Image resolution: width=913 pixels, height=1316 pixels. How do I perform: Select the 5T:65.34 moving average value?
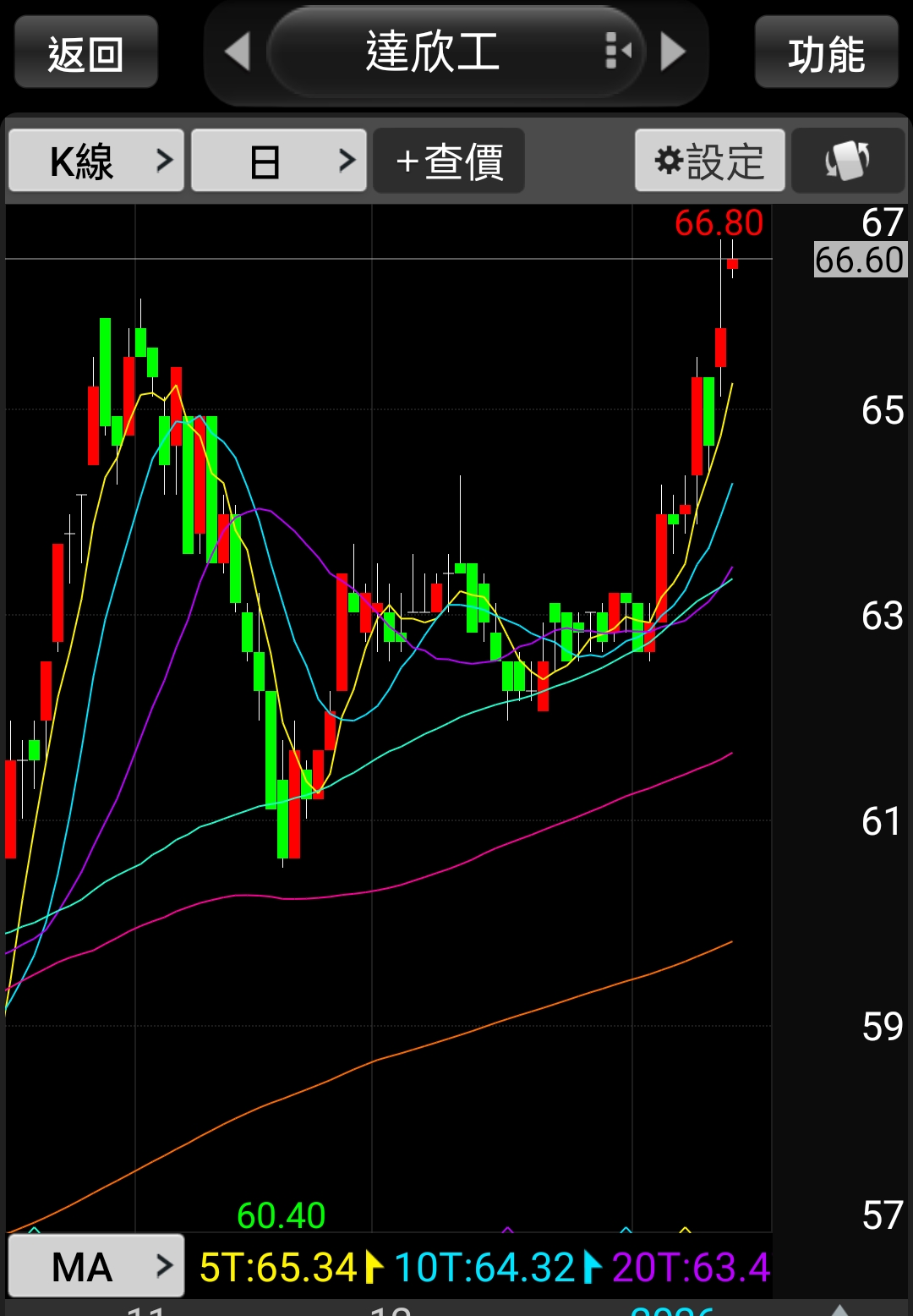[x=279, y=1268]
